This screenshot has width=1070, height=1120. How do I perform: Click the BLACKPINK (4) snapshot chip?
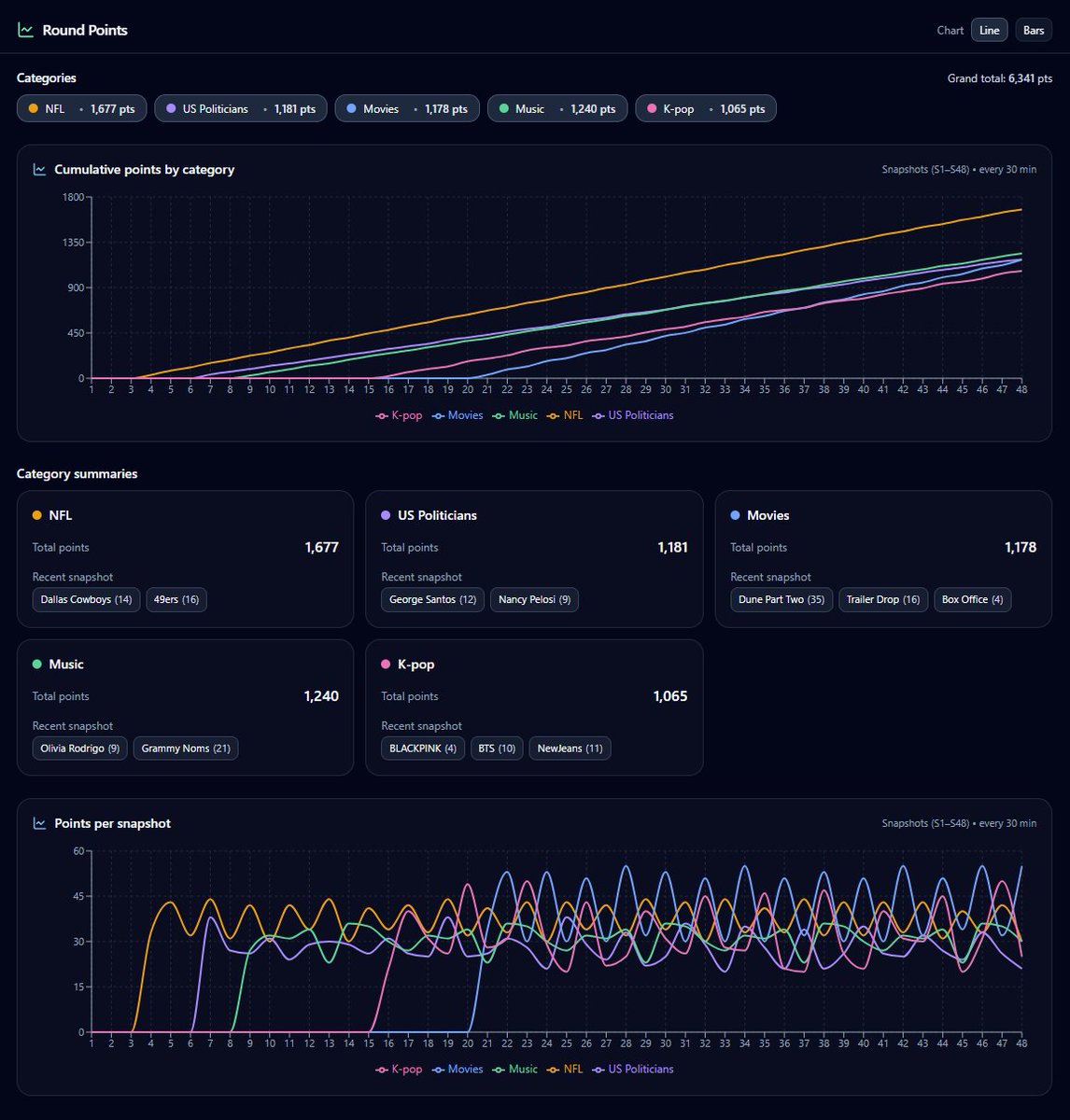(422, 748)
